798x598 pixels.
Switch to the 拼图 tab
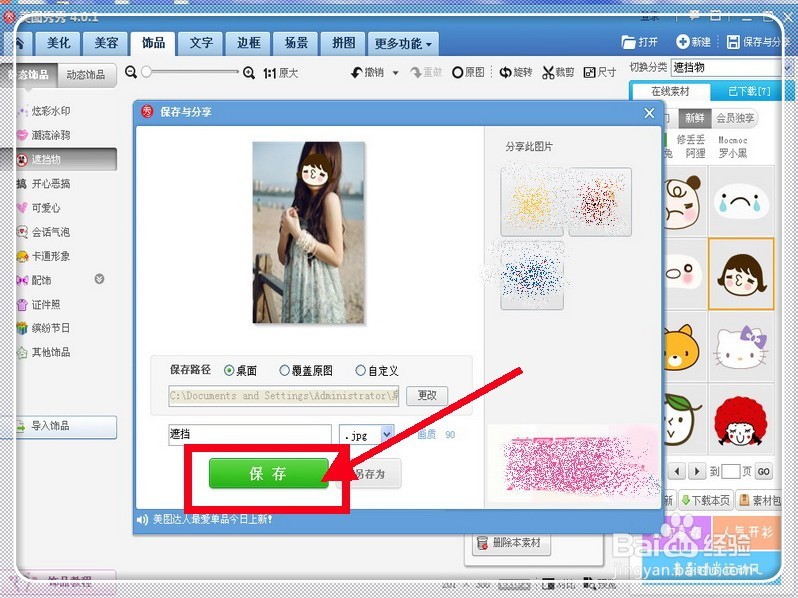pyautogui.click(x=344, y=43)
